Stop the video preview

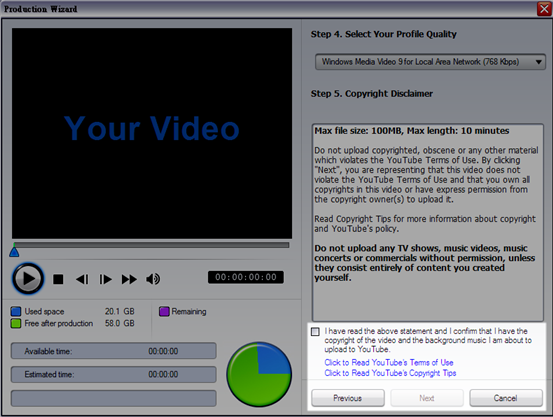(58, 279)
